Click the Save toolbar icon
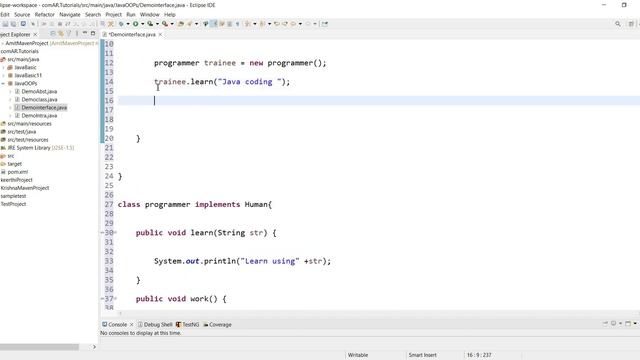 pos(5,24)
